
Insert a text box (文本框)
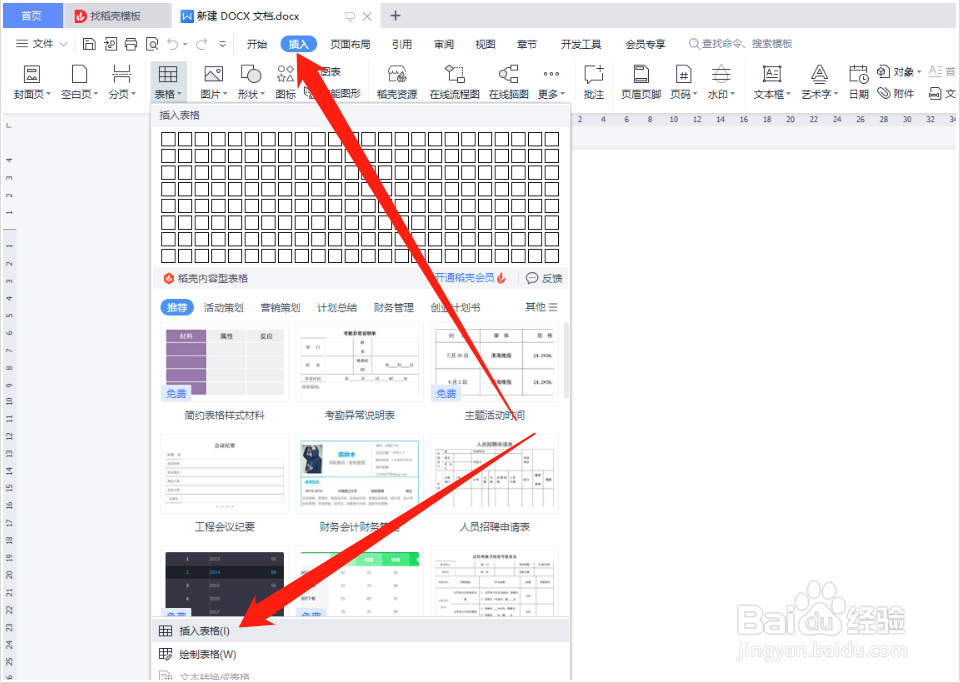pos(772,81)
